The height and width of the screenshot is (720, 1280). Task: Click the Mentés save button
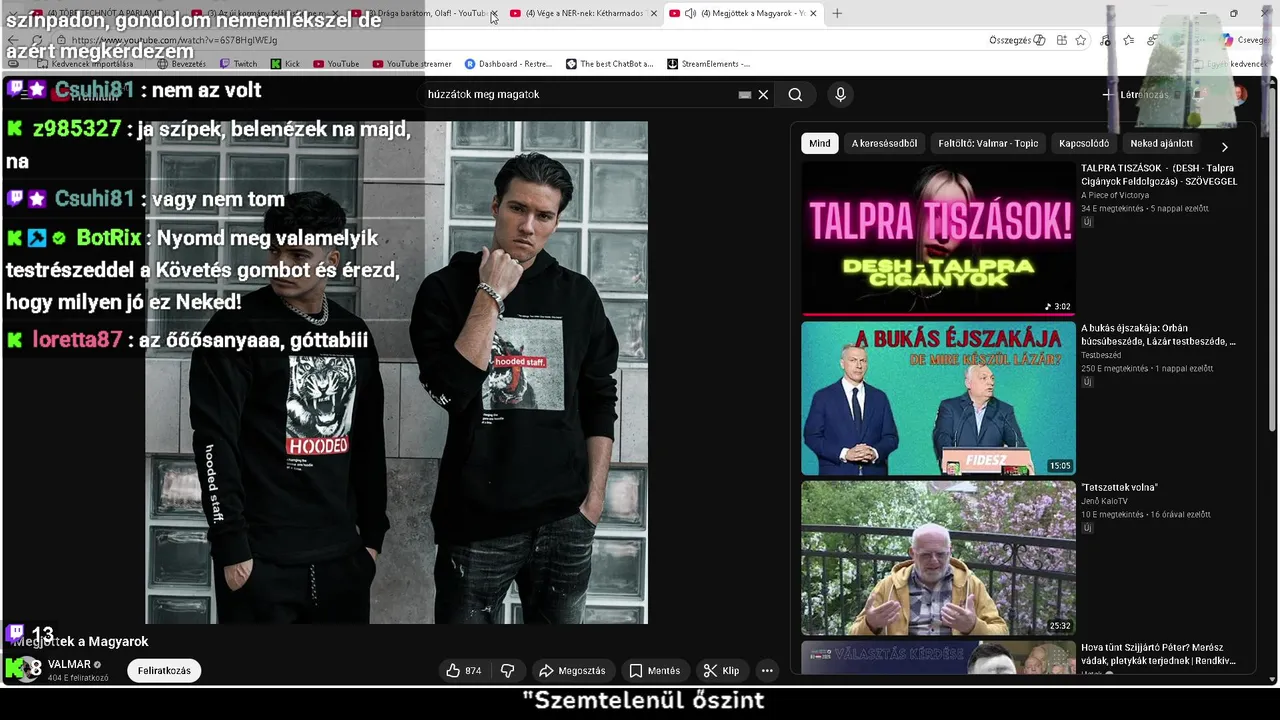654,670
